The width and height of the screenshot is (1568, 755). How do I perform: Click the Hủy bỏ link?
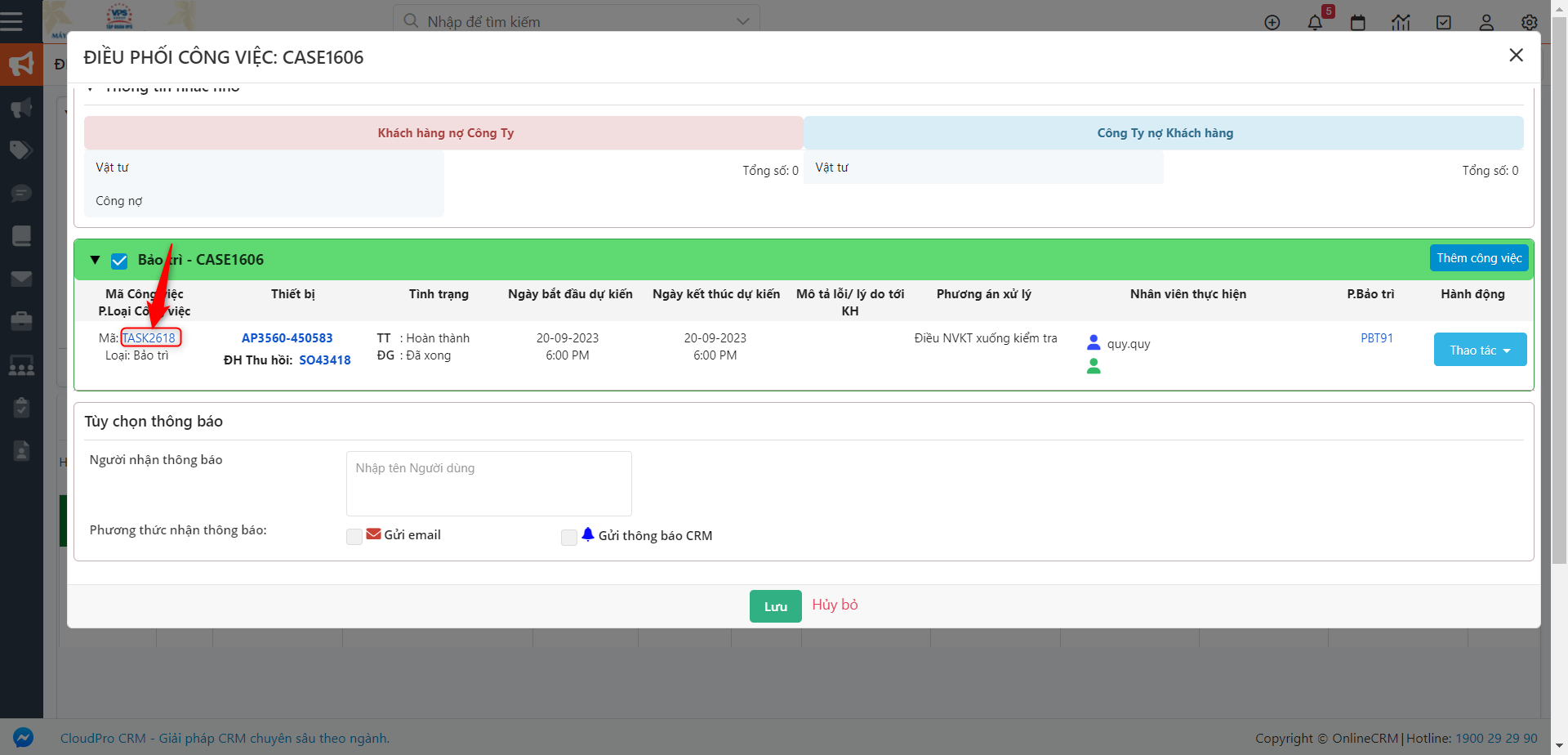tap(835, 605)
